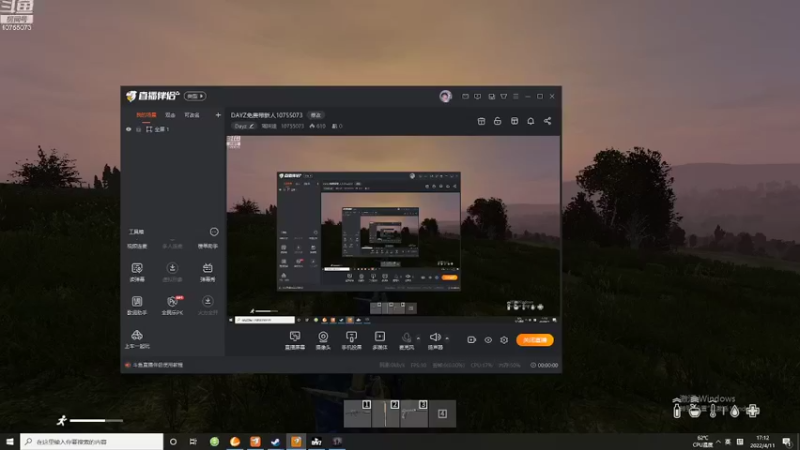Mute the microphone icon

coord(407,337)
